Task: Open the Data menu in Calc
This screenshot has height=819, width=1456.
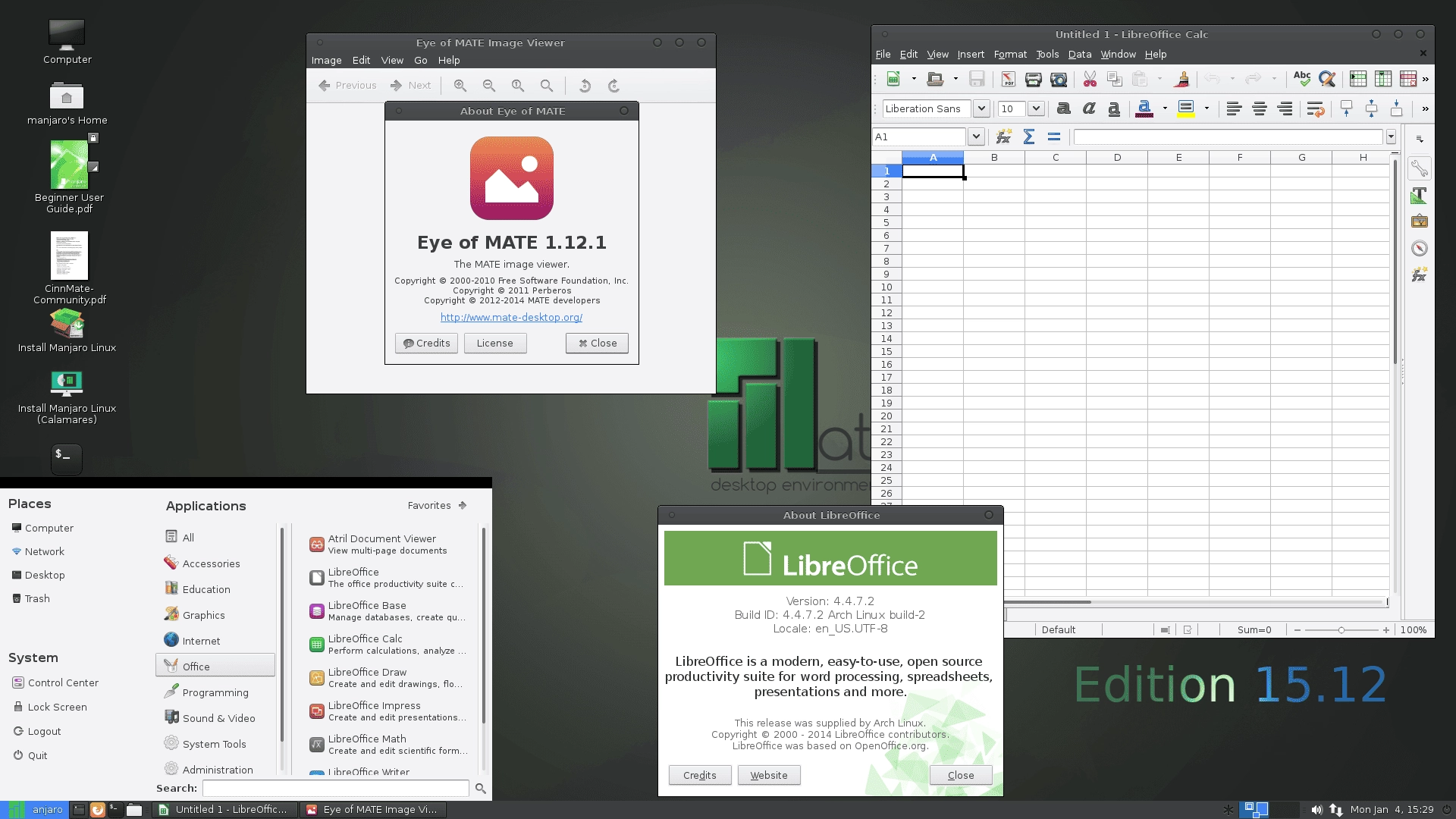Action: [1080, 55]
